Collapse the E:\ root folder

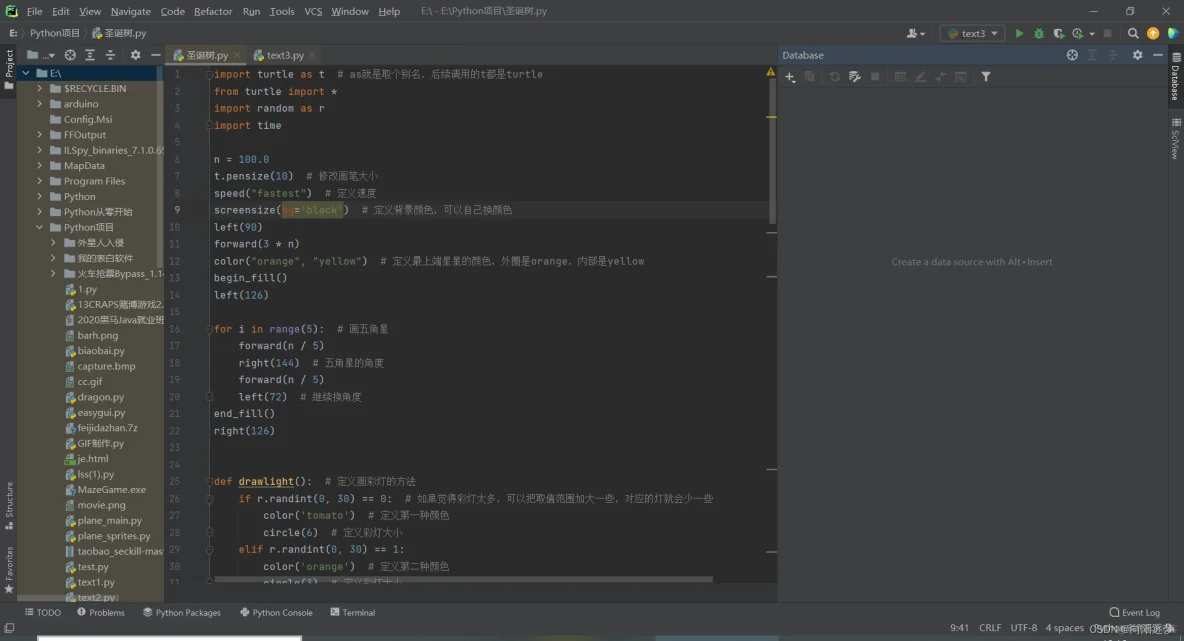[26, 73]
